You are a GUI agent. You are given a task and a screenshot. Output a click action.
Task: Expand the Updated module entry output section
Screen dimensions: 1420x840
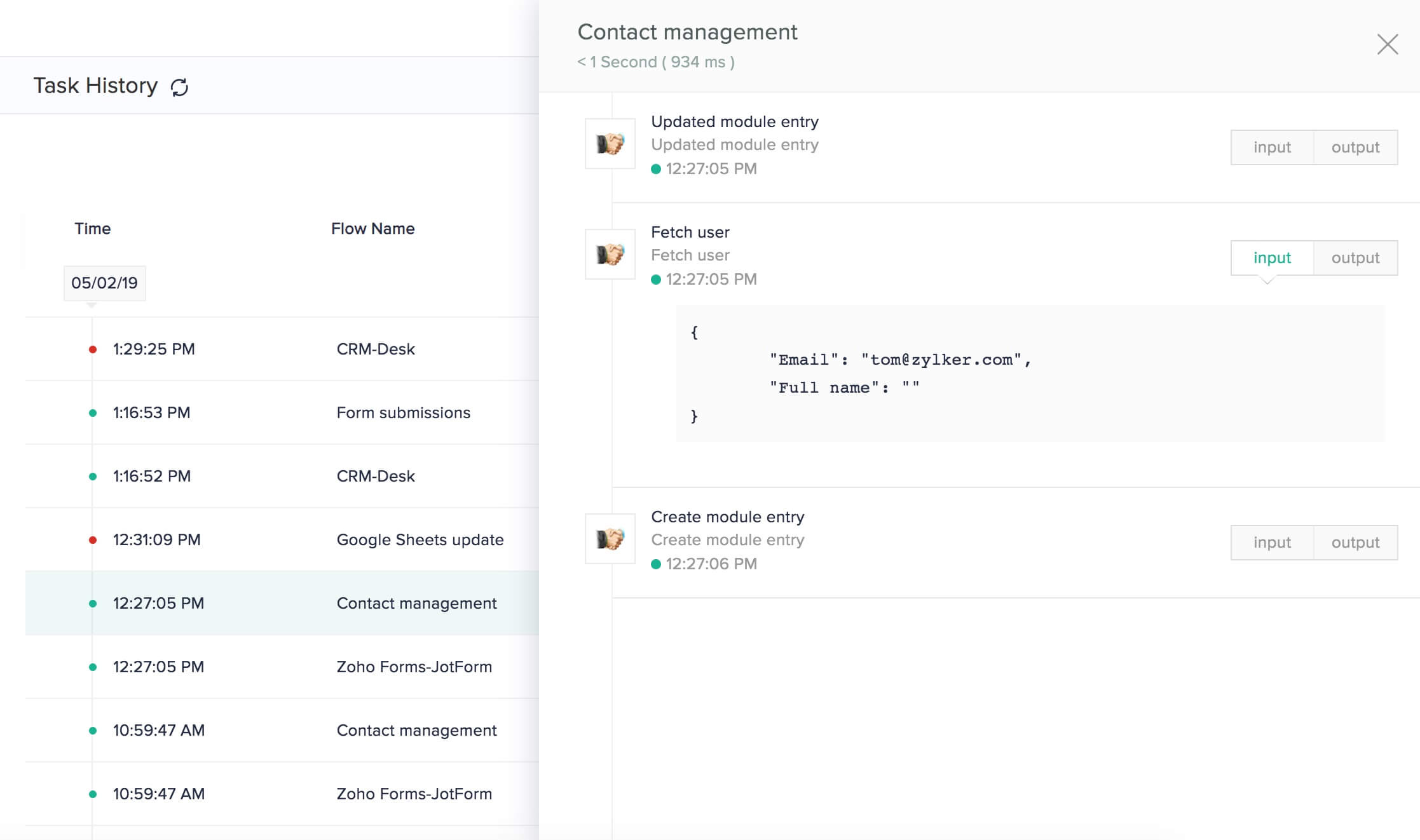tap(1356, 146)
